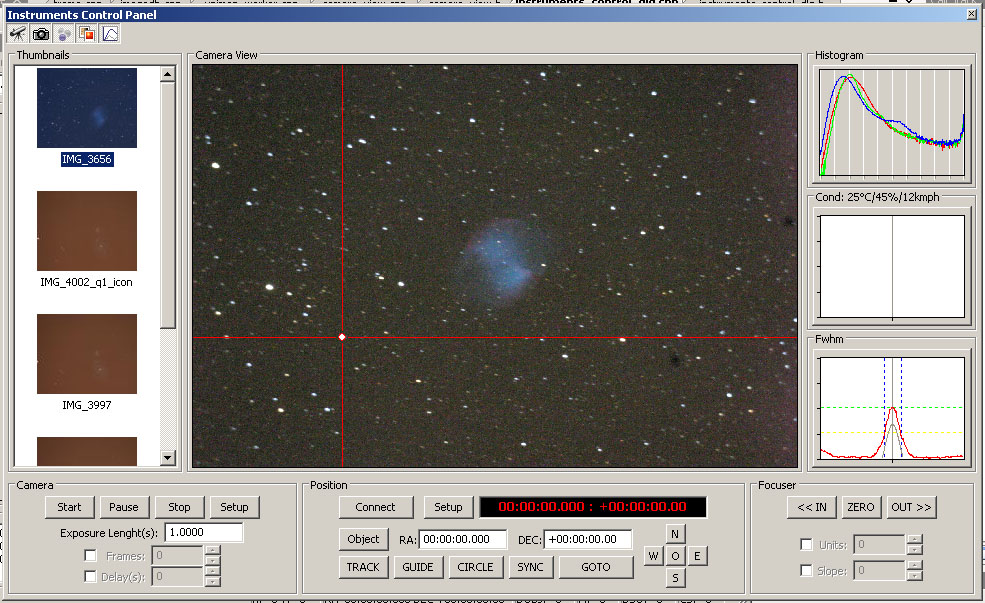Select the histogram curve toolbar icon
The image size is (985, 603).
click(108, 34)
